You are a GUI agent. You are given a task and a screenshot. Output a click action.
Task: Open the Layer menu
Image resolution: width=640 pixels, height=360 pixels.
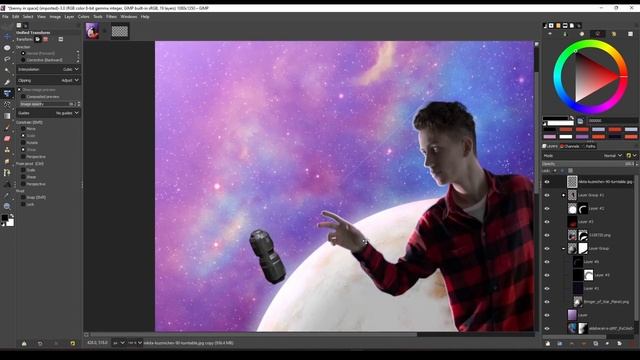coord(69,17)
